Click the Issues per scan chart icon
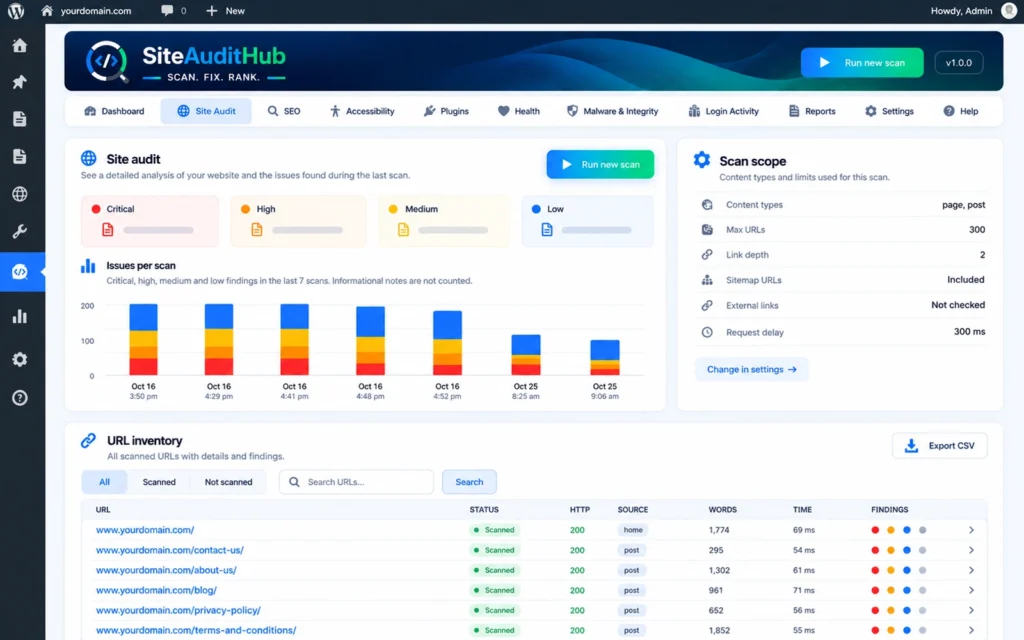The image size is (1024, 640). tap(88, 266)
